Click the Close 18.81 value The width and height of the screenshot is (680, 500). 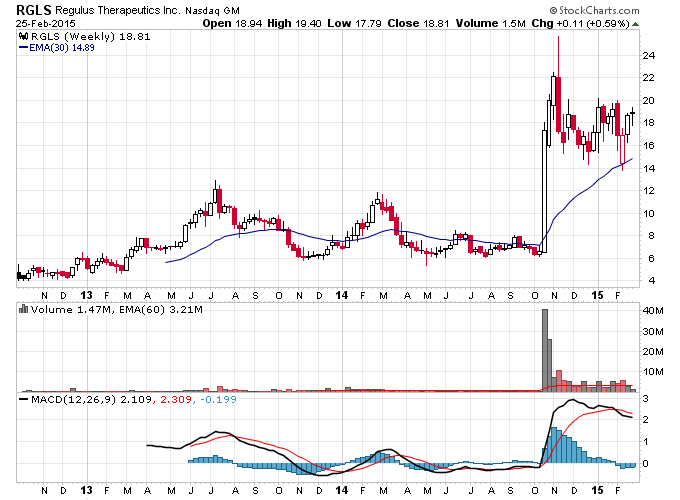418,23
